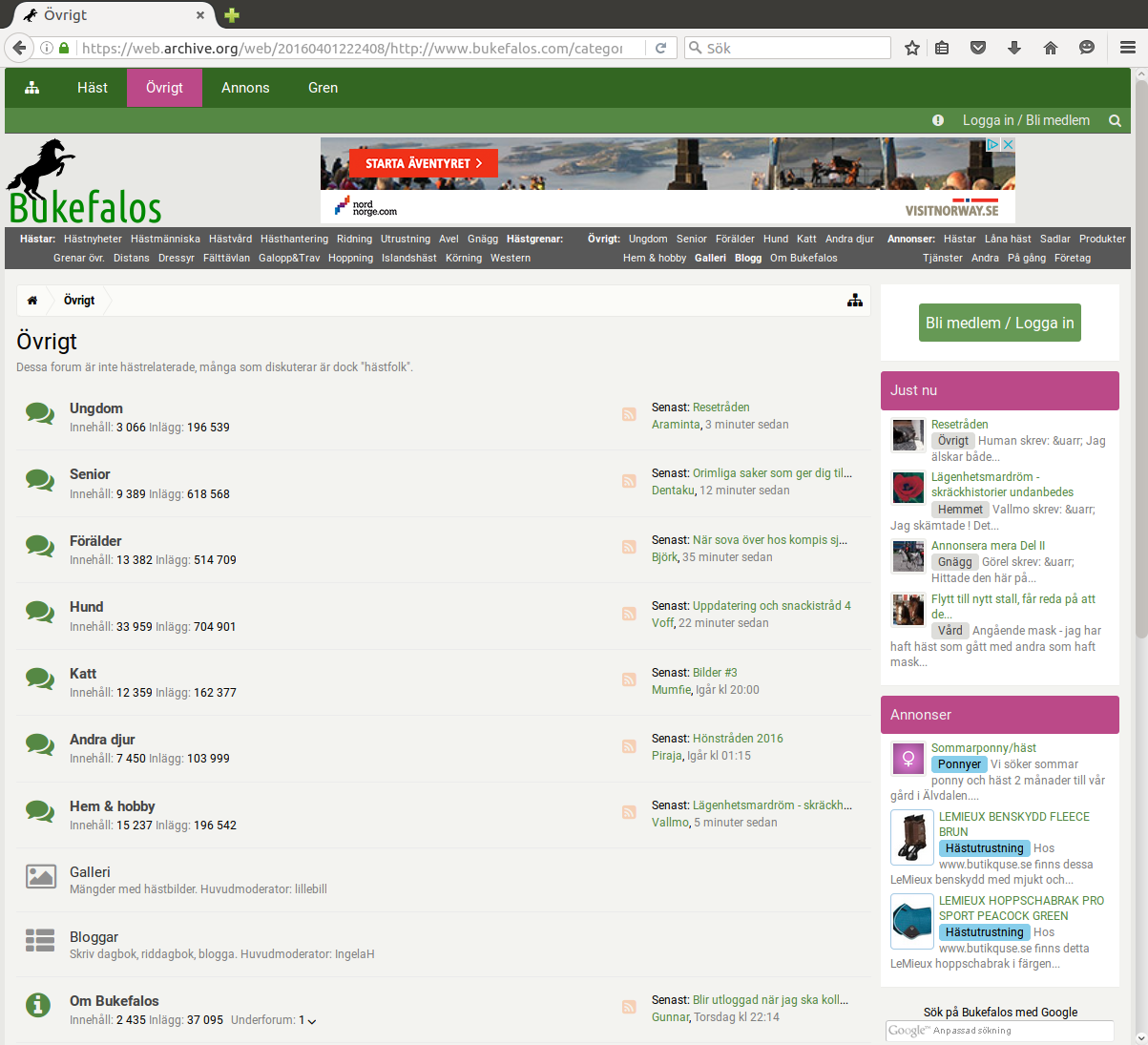
Task: Bookmark this page with the star icon
Action: 912,48
